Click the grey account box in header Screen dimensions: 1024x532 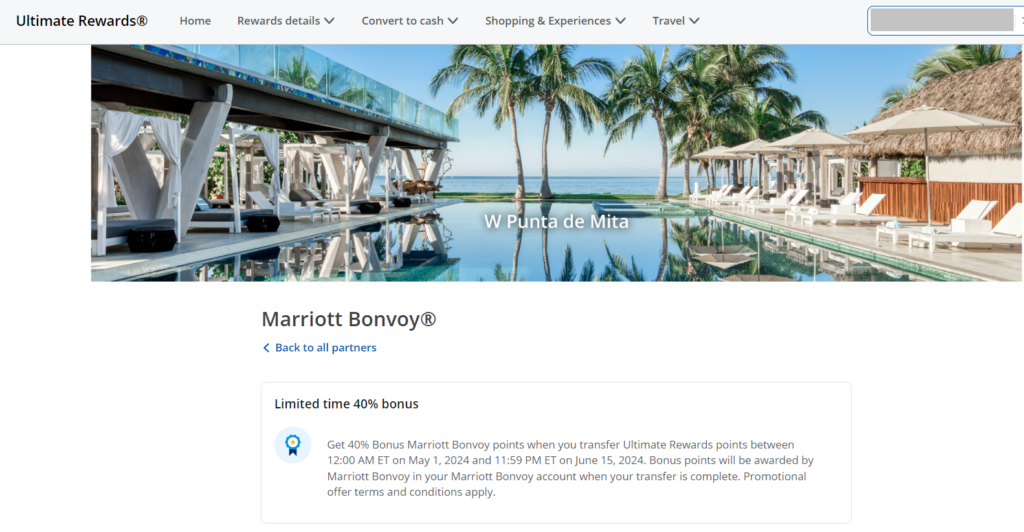pos(942,20)
